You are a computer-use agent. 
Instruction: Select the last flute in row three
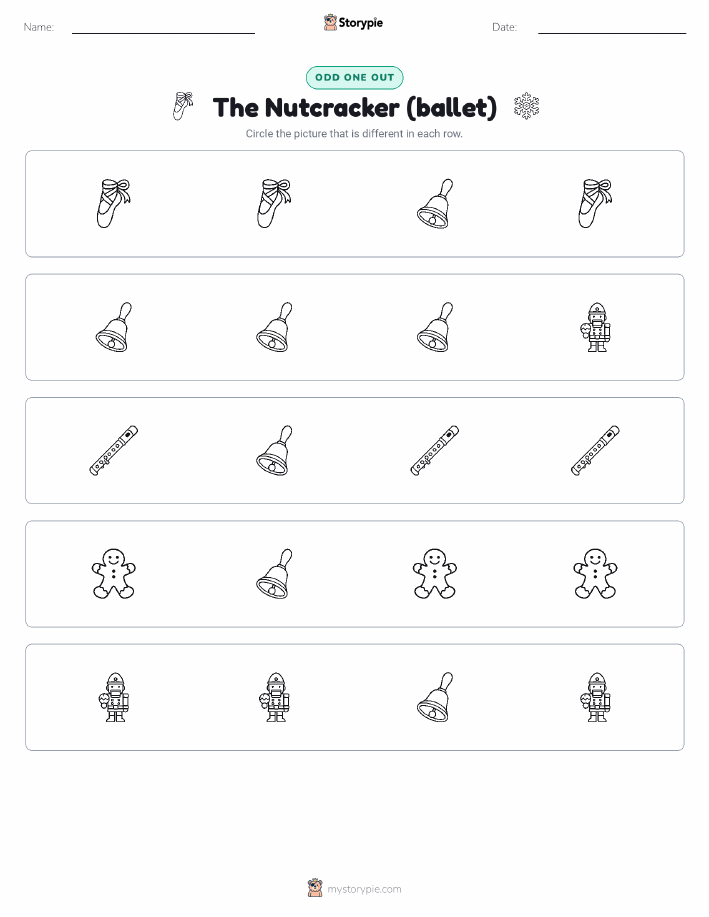(596, 450)
